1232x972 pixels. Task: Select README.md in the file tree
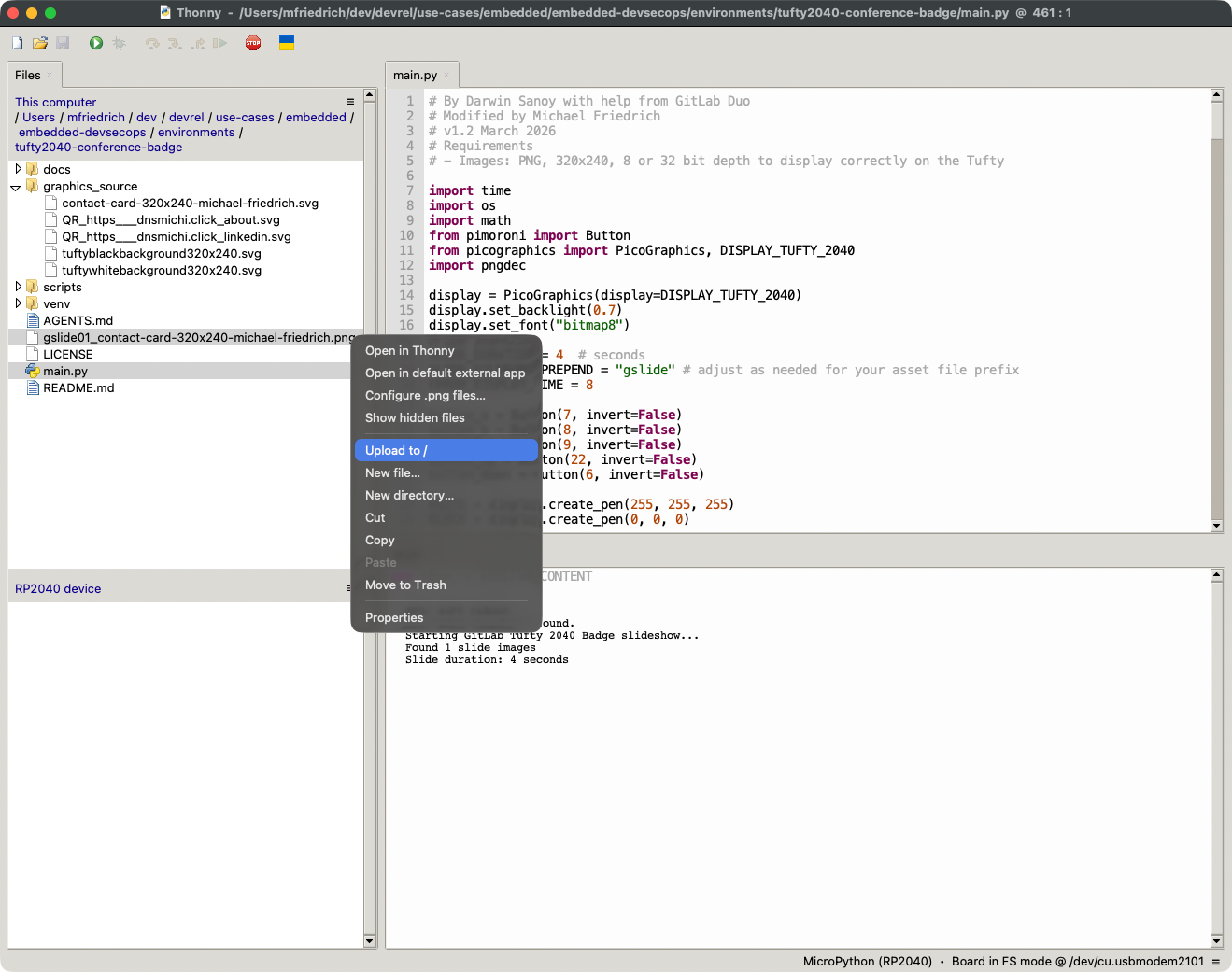tap(78, 387)
